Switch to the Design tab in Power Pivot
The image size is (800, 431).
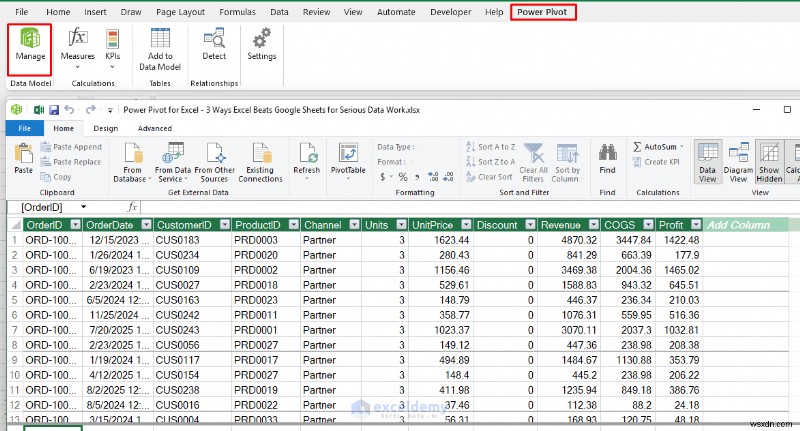(x=106, y=129)
